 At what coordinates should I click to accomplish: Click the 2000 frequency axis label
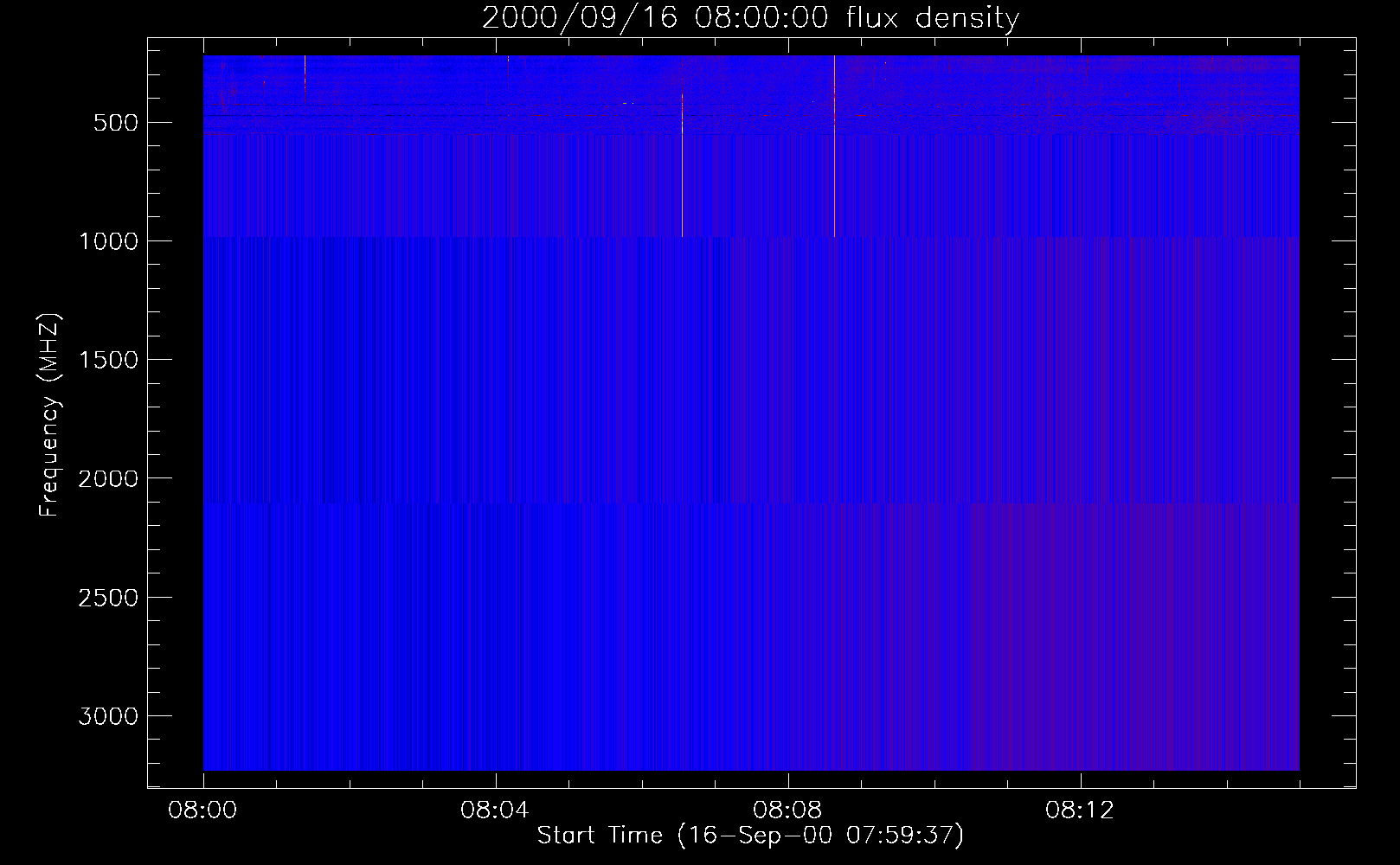pyautogui.click(x=108, y=478)
